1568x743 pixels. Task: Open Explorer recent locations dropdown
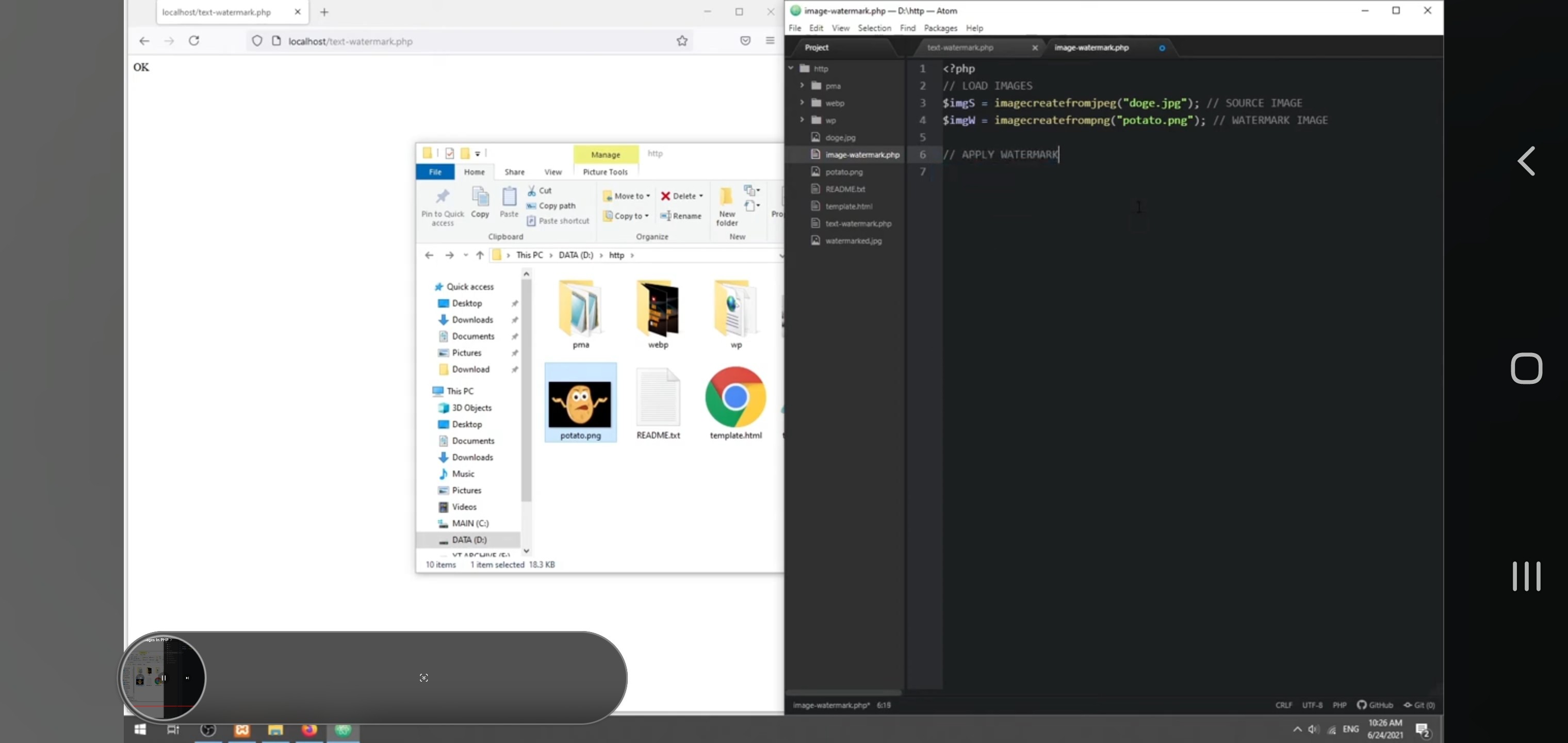click(466, 255)
